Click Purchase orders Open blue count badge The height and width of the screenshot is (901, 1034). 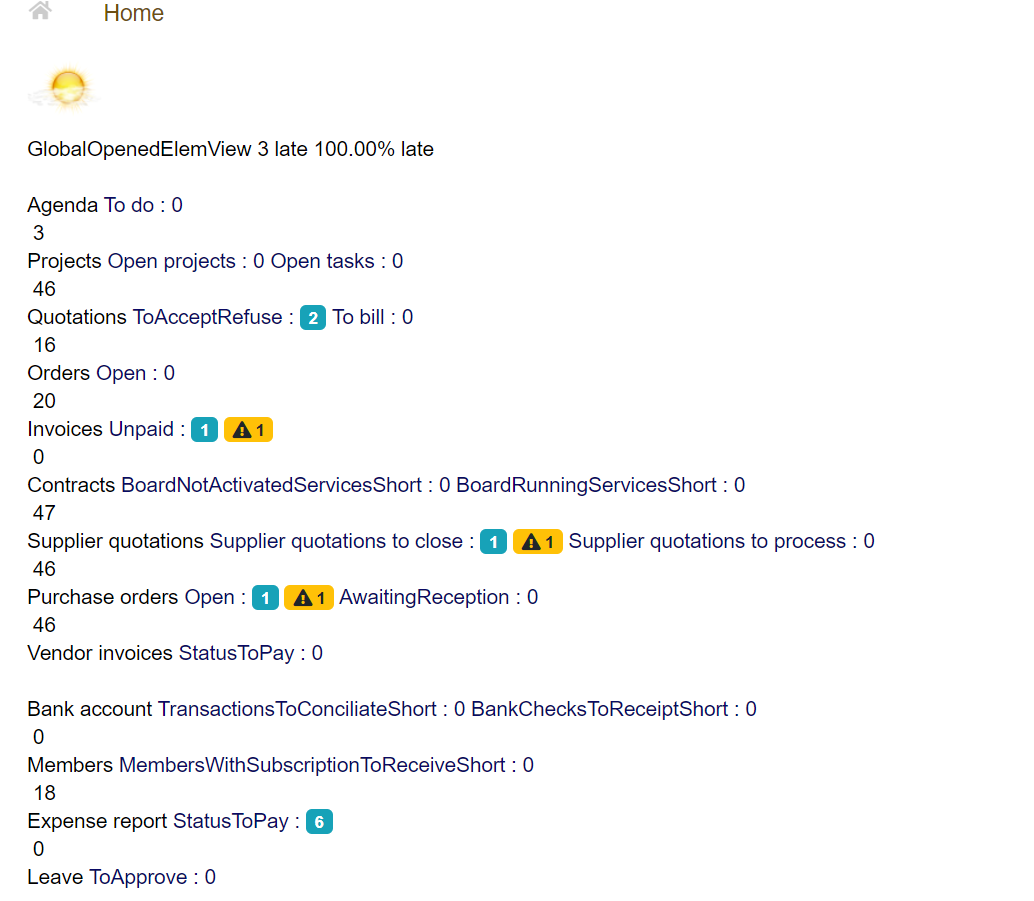(265, 598)
